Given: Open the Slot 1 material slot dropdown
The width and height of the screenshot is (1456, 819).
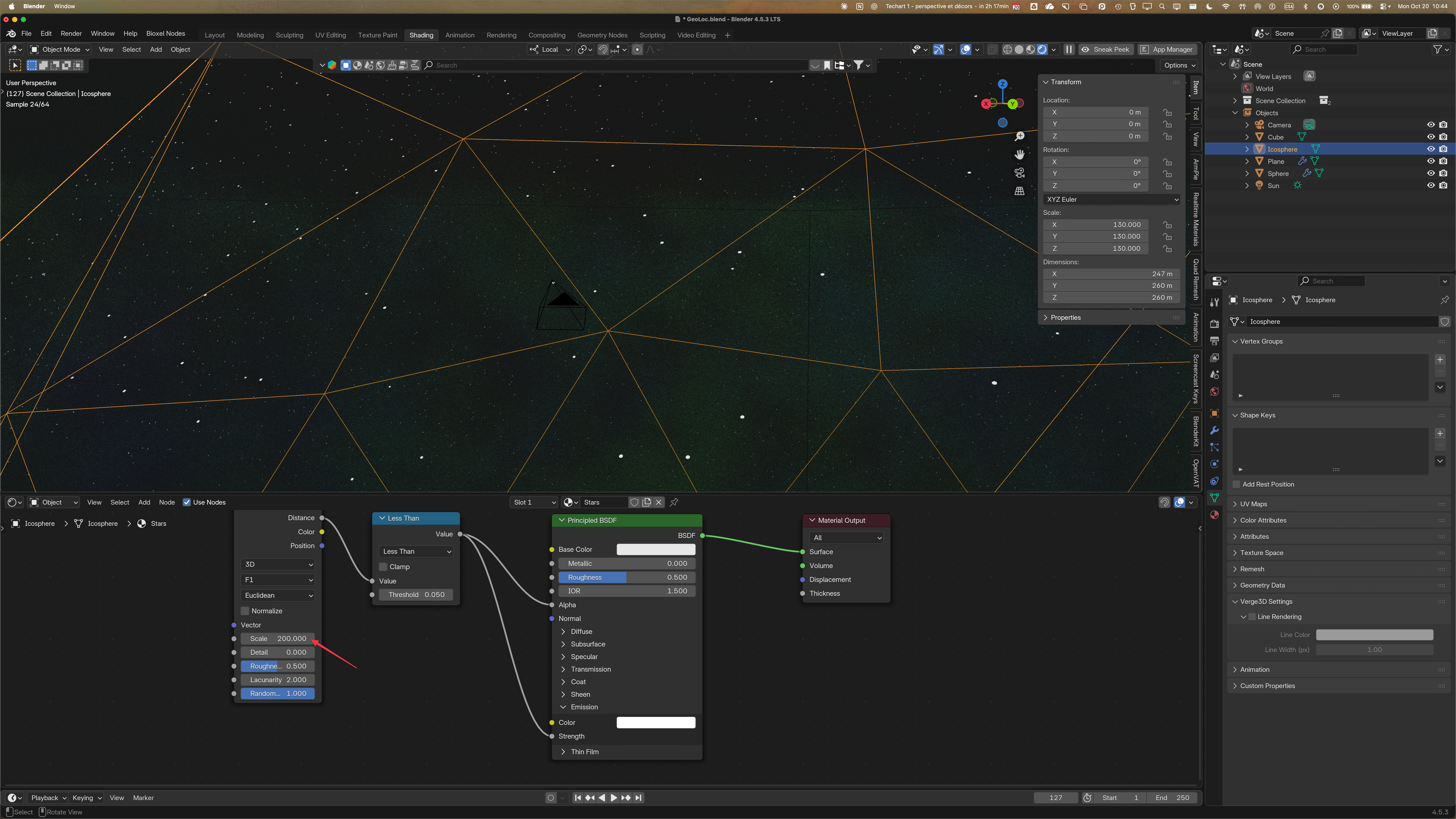Looking at the screenshot, I should (x=534, y=502).
